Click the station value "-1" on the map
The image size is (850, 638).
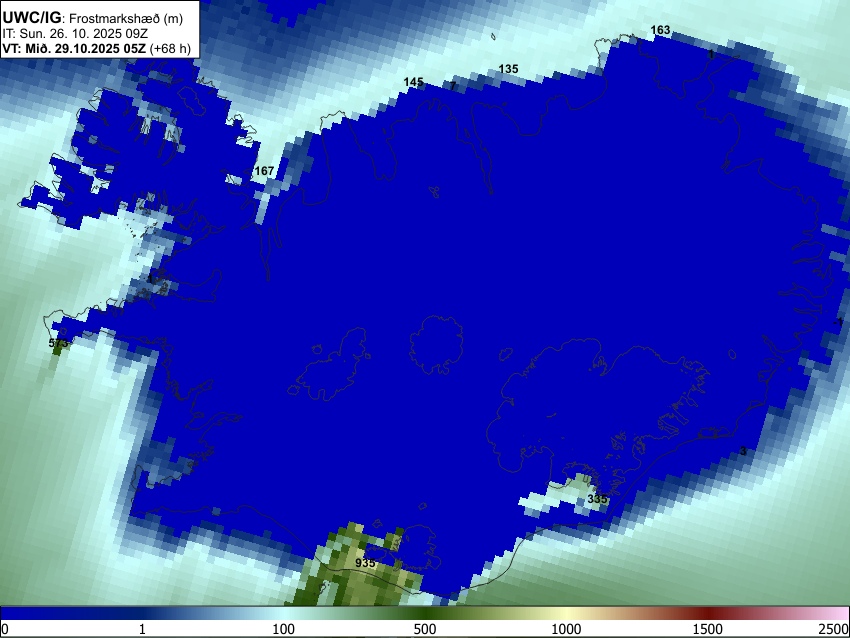pyautogui.click(x=838, y=322)
